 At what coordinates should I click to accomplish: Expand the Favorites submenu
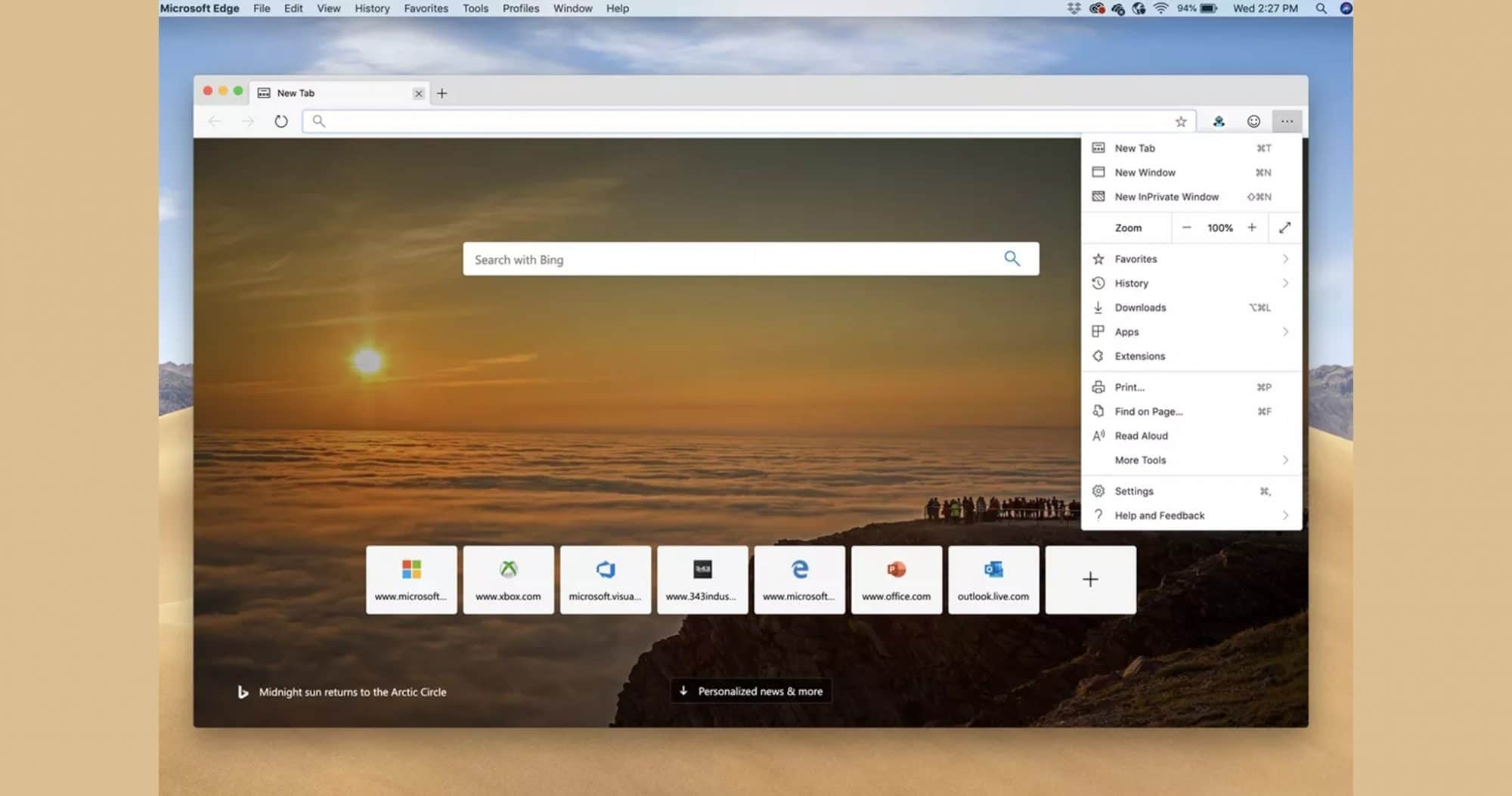tap(1191, 259)
